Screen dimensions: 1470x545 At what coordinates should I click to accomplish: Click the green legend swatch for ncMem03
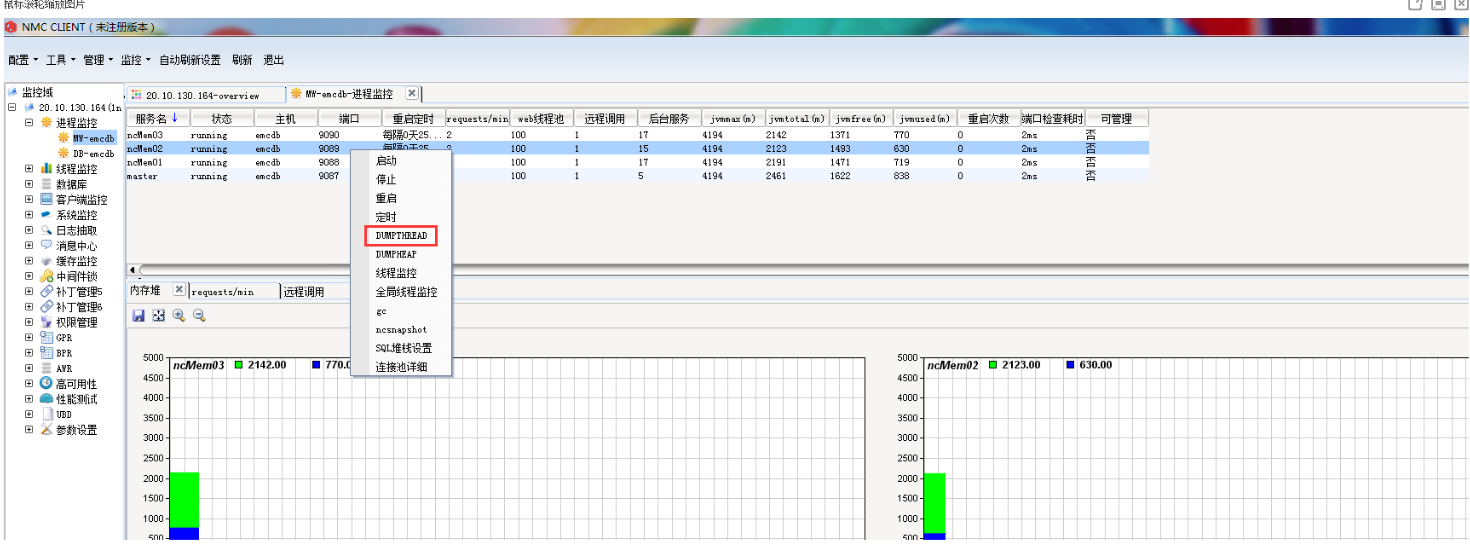pyautogui.click(x=239, y=365)
